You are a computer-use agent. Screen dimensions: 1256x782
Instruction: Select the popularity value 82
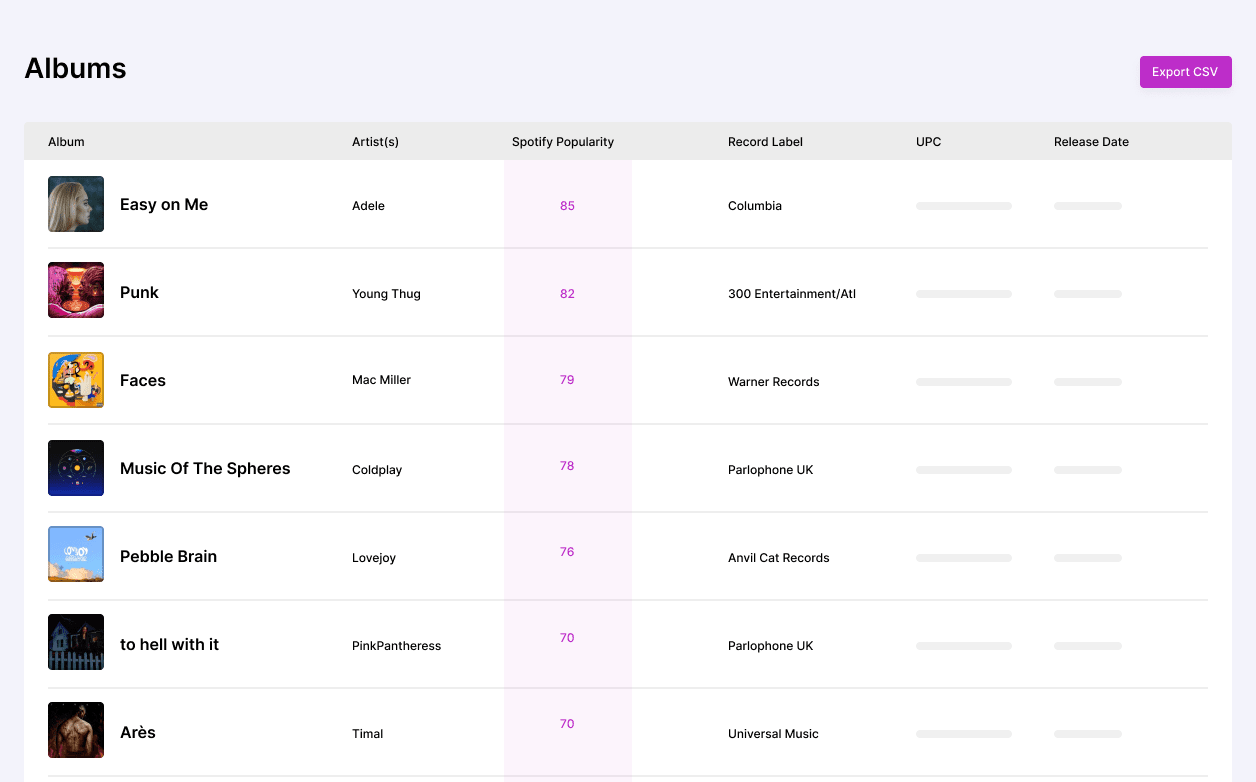(x=567, y=294)
